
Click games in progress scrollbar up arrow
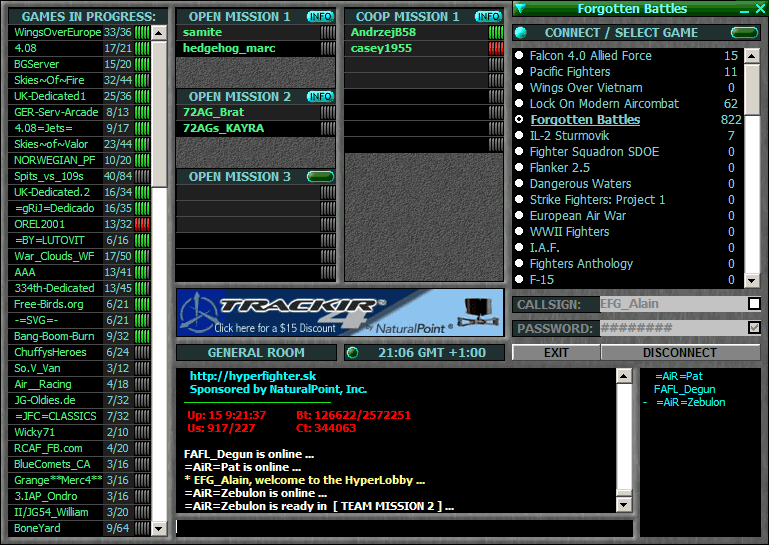point(159,33)
